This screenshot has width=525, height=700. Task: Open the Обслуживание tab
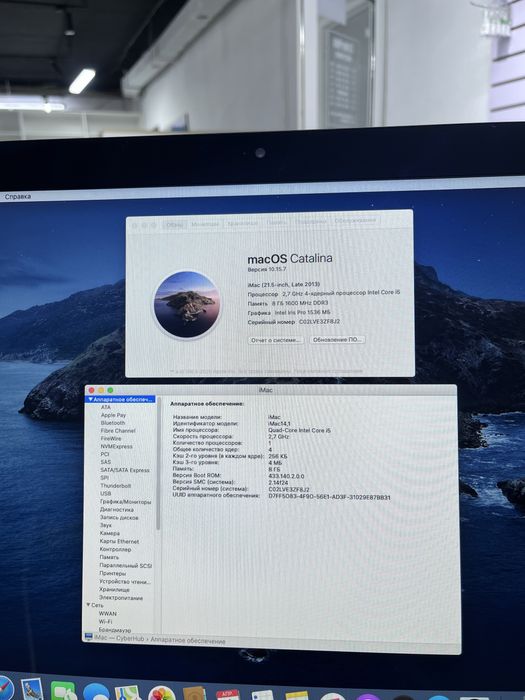tap(355, 220)
